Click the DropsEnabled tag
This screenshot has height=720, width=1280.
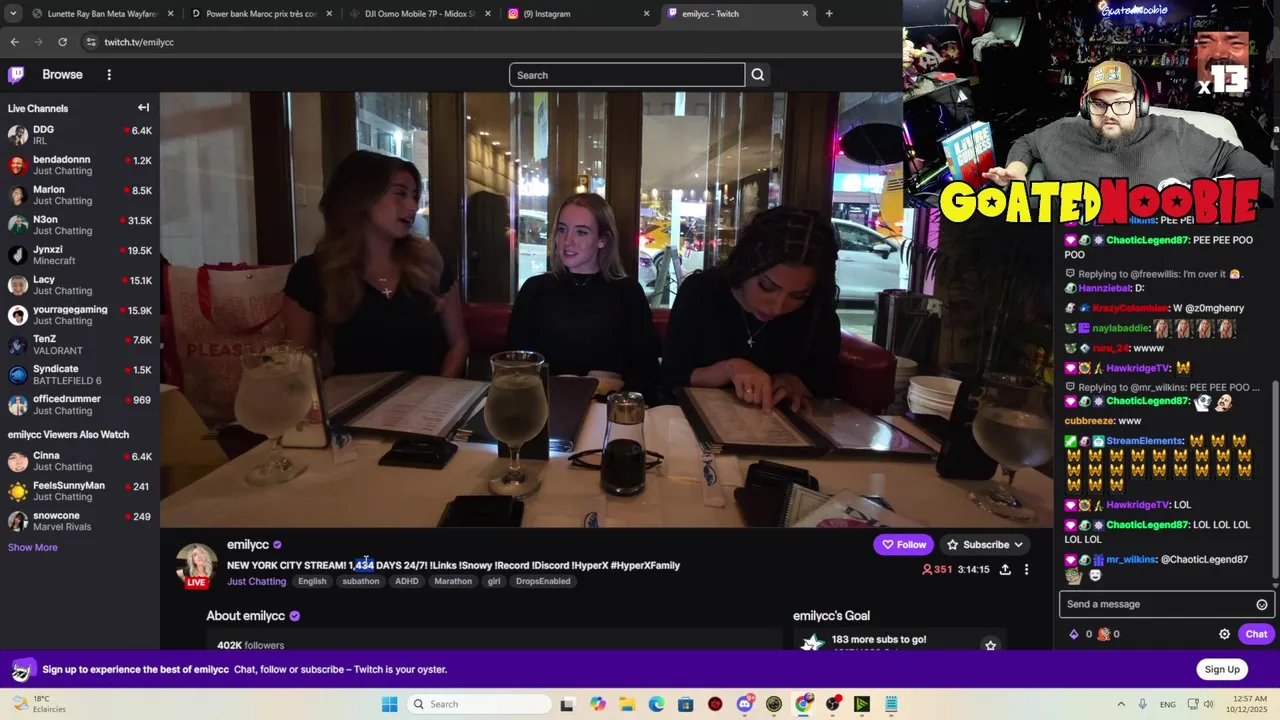point(543,581)
